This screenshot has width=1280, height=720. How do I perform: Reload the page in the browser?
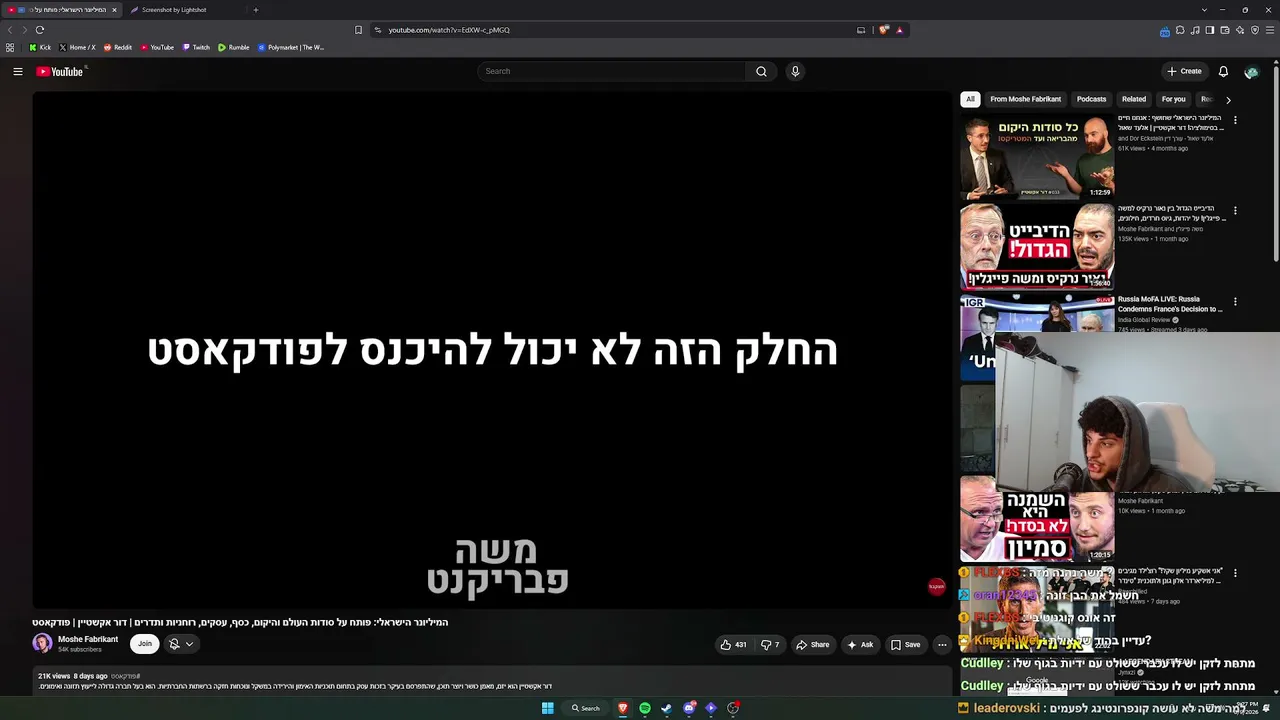point(40,30)
